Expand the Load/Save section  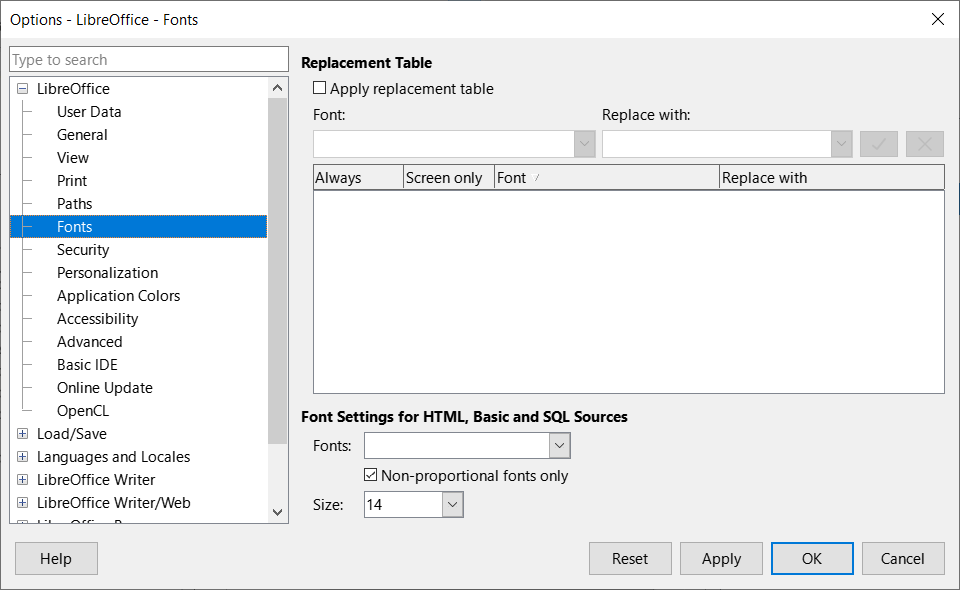(x=22, y=433)
